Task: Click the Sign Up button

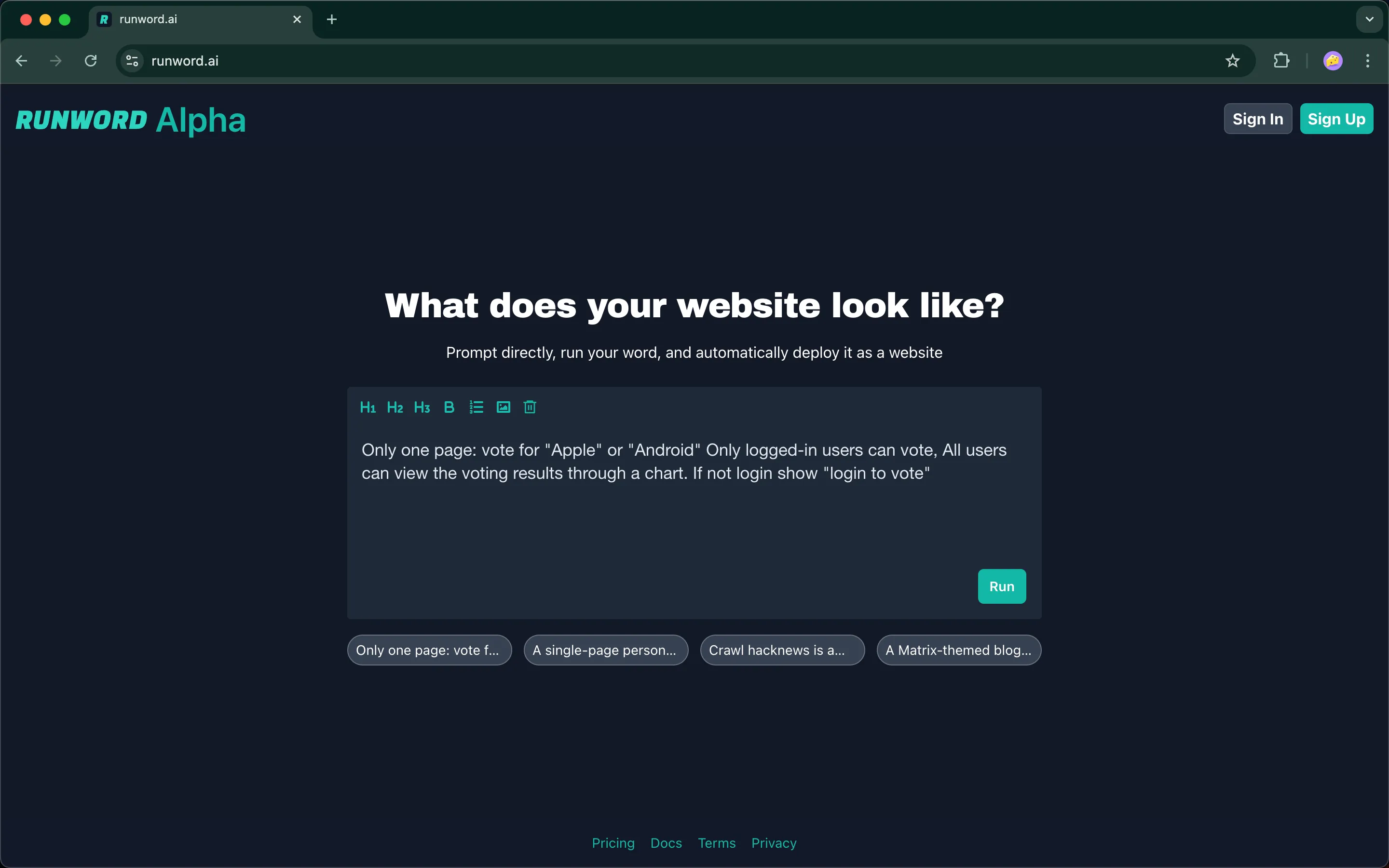Action: [1336, 119]
